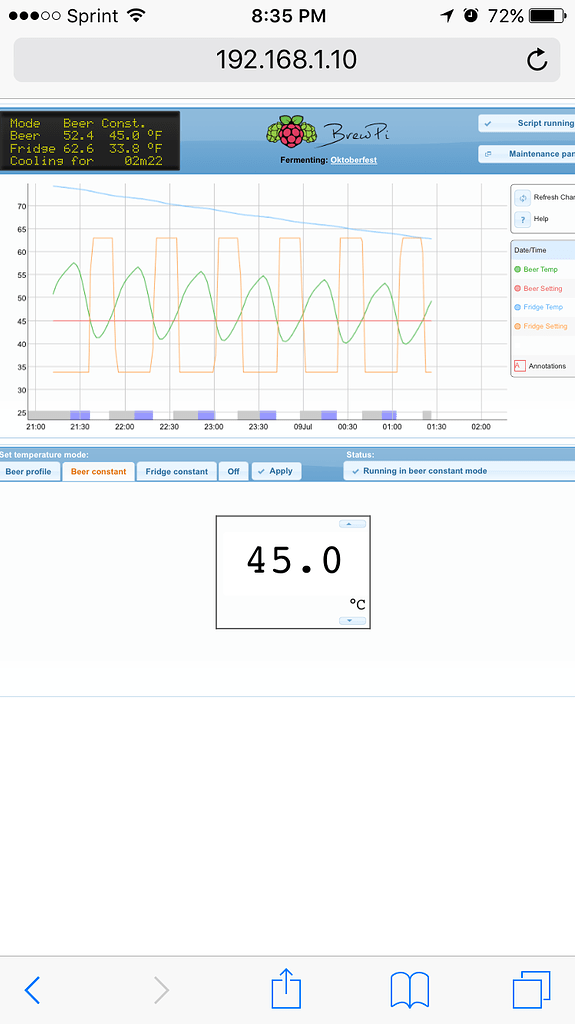The height and width of the screenshot is (1024, 575).
Task: Tap the 192.168.1.10 address bar
Action: click(x=287, y=60)
